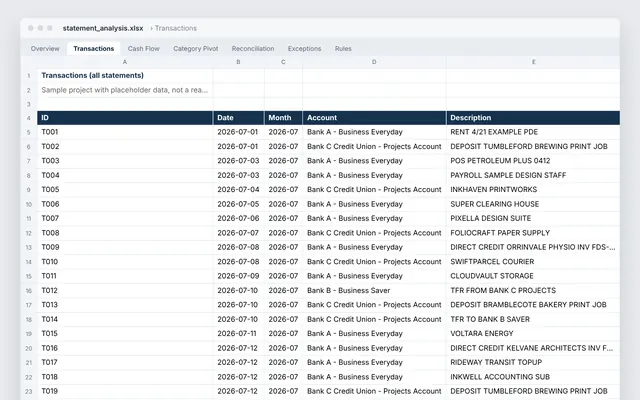Click 'INKWELL ACCOUNTING SUB' description cell
This screenshot has width=640, height=400.
pyautogui.click(x=533, y=377)
